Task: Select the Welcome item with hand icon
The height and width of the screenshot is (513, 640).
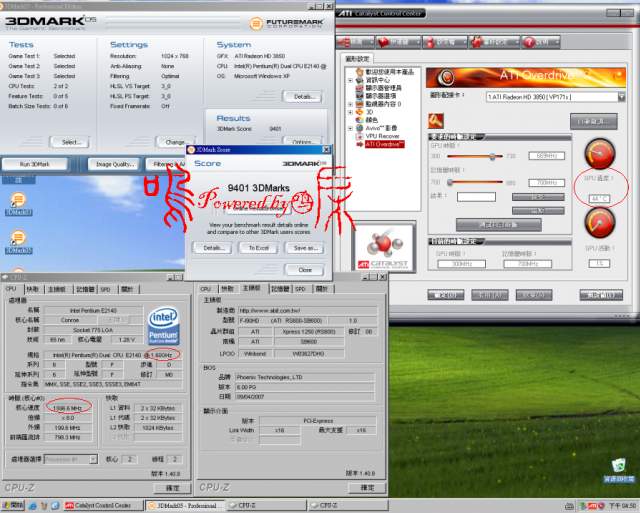Action: coord(385,72)
